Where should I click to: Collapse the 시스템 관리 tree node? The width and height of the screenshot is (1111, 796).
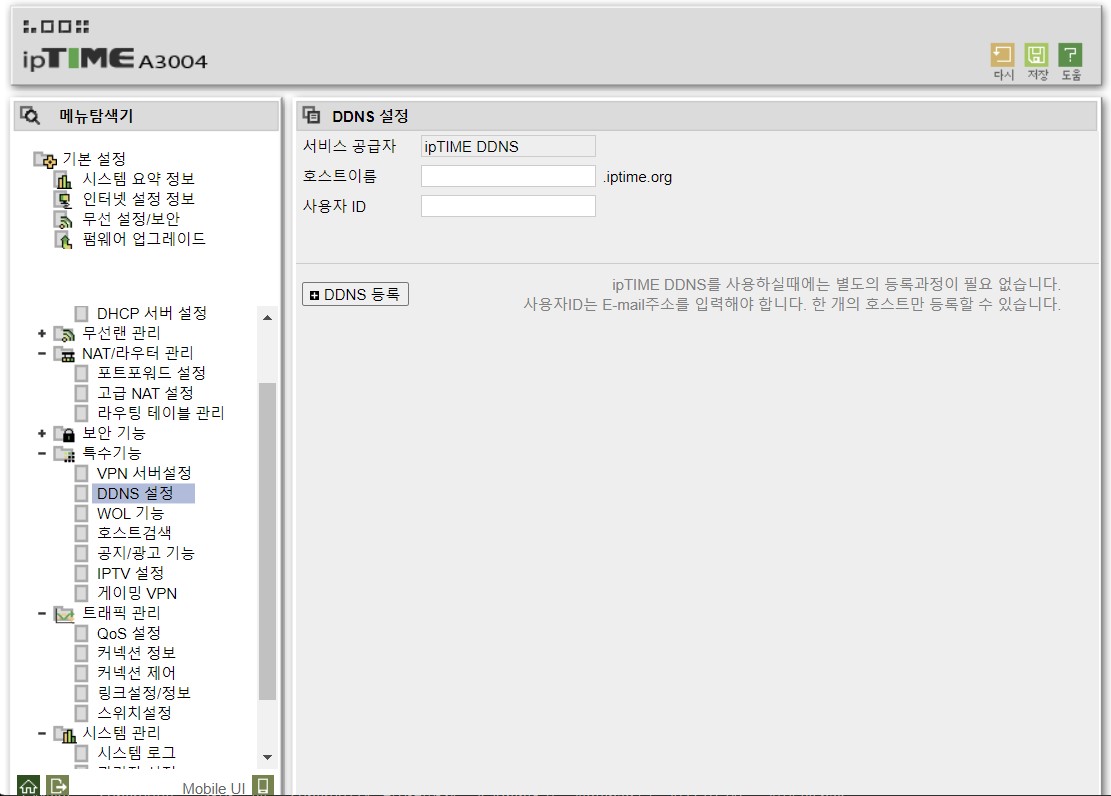[42, 734]
